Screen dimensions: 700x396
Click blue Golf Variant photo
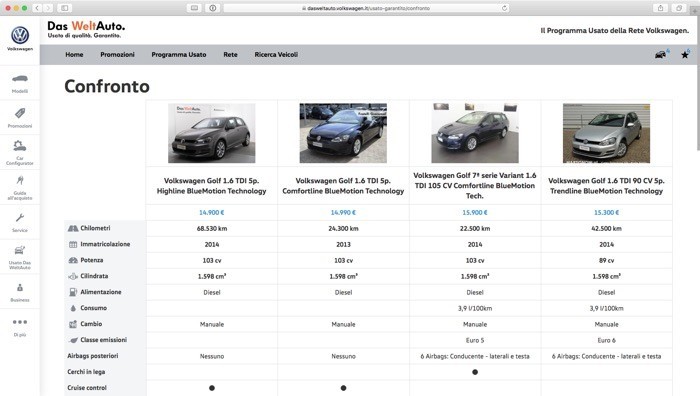[475, 133]
